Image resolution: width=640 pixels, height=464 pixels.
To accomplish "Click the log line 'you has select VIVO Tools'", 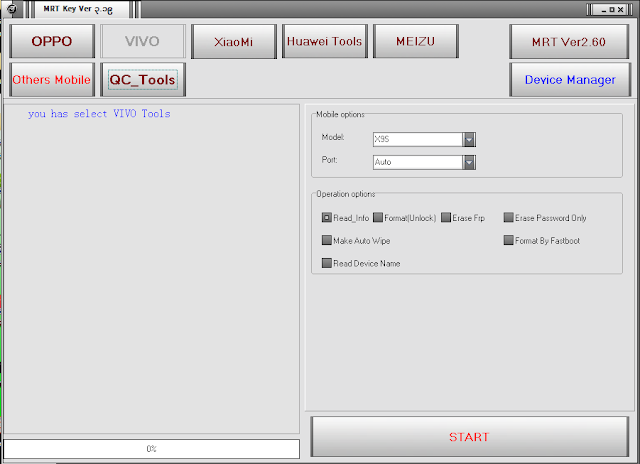I will (x=99, y=114).
